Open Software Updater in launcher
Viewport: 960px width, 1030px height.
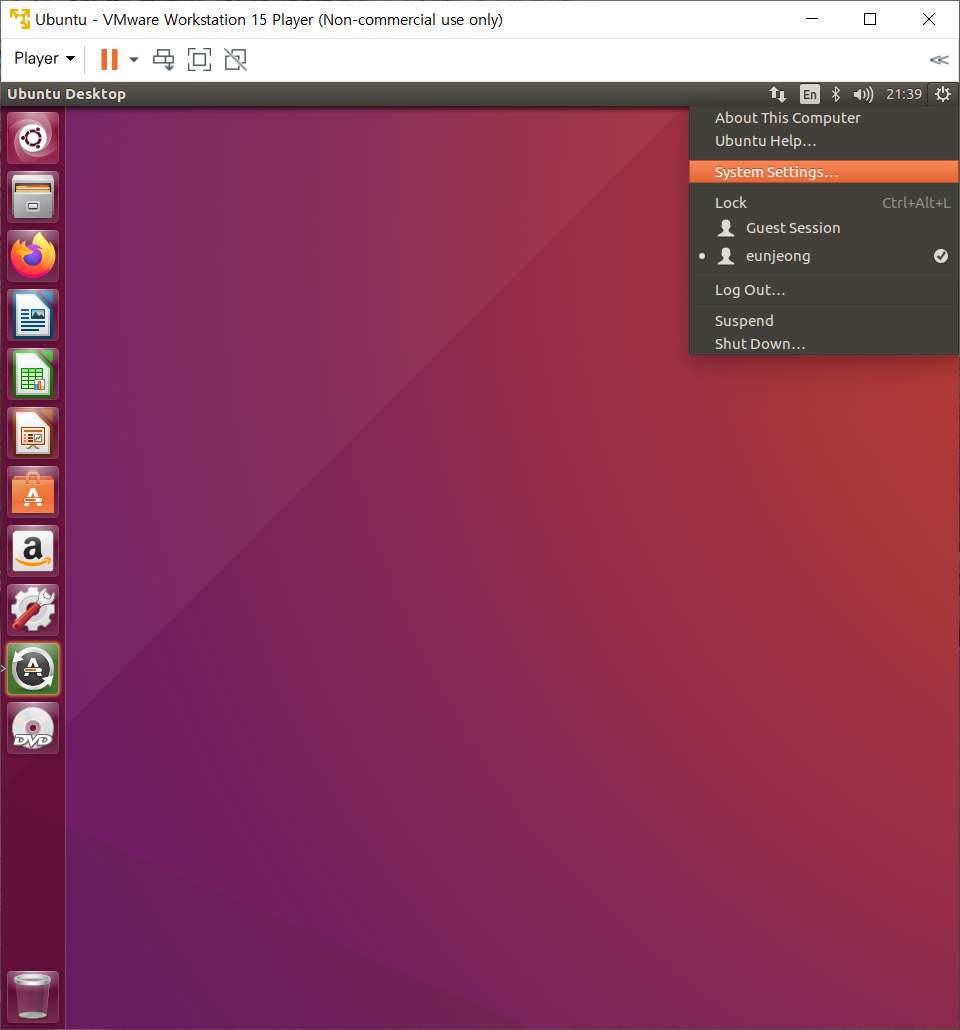point(33,669)
